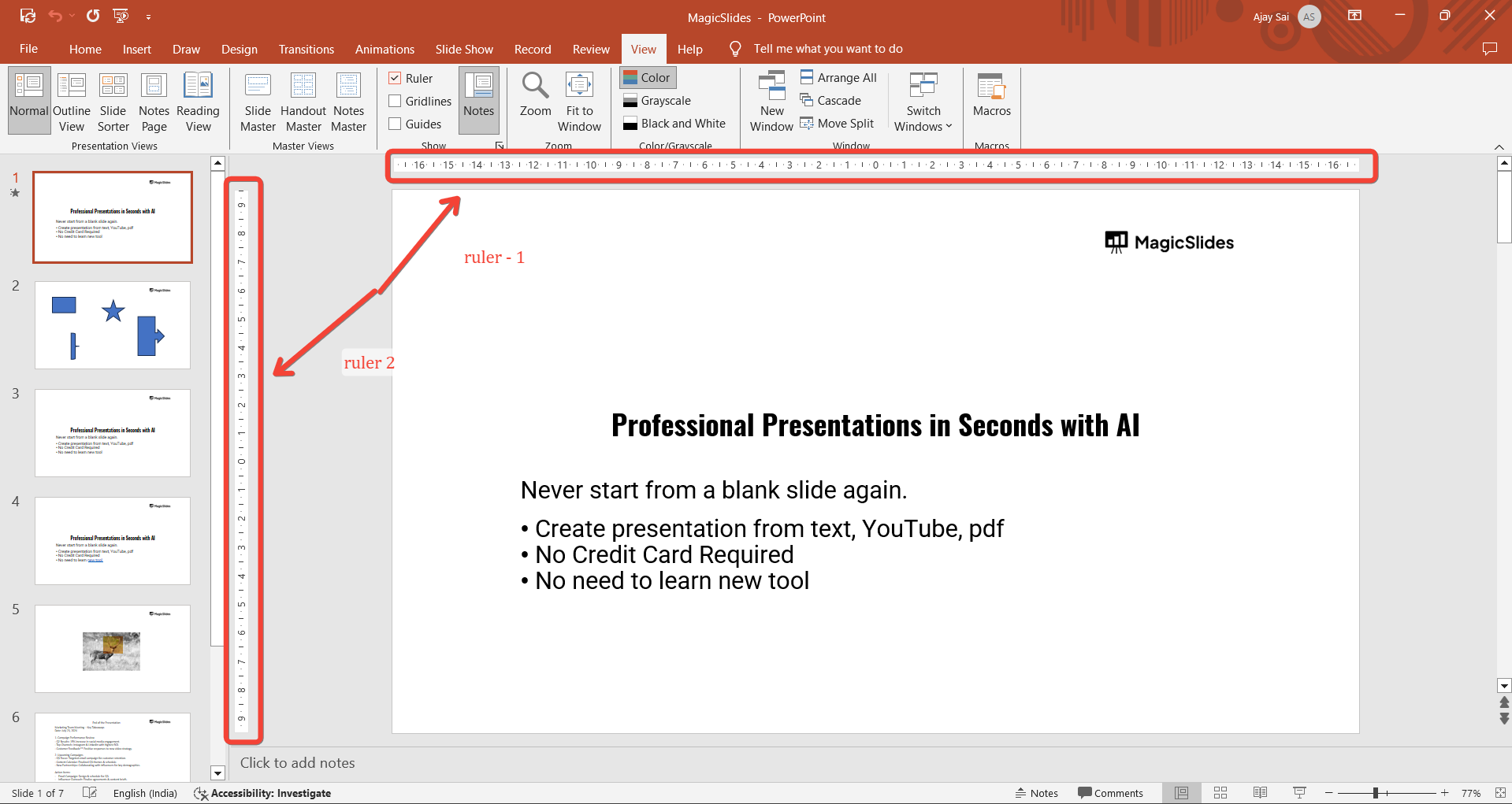Image resolution: width=1512 pixels, height=804 pixels.
Task: Open the Slide Master view
Action: click(x=258, y=102)
